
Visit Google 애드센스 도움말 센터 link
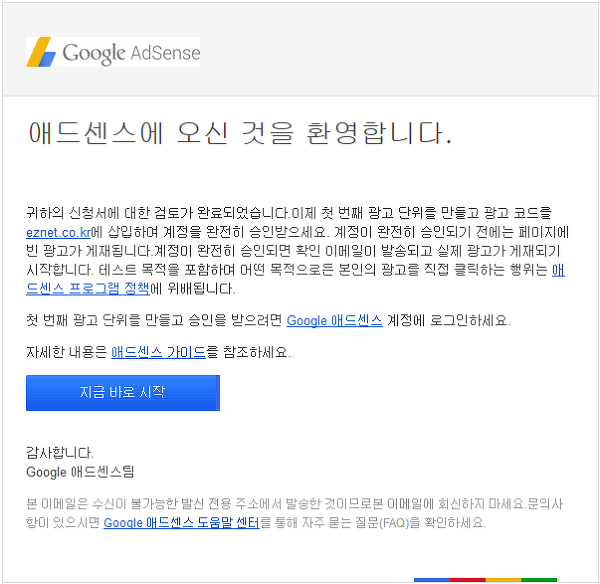(181, 522)
